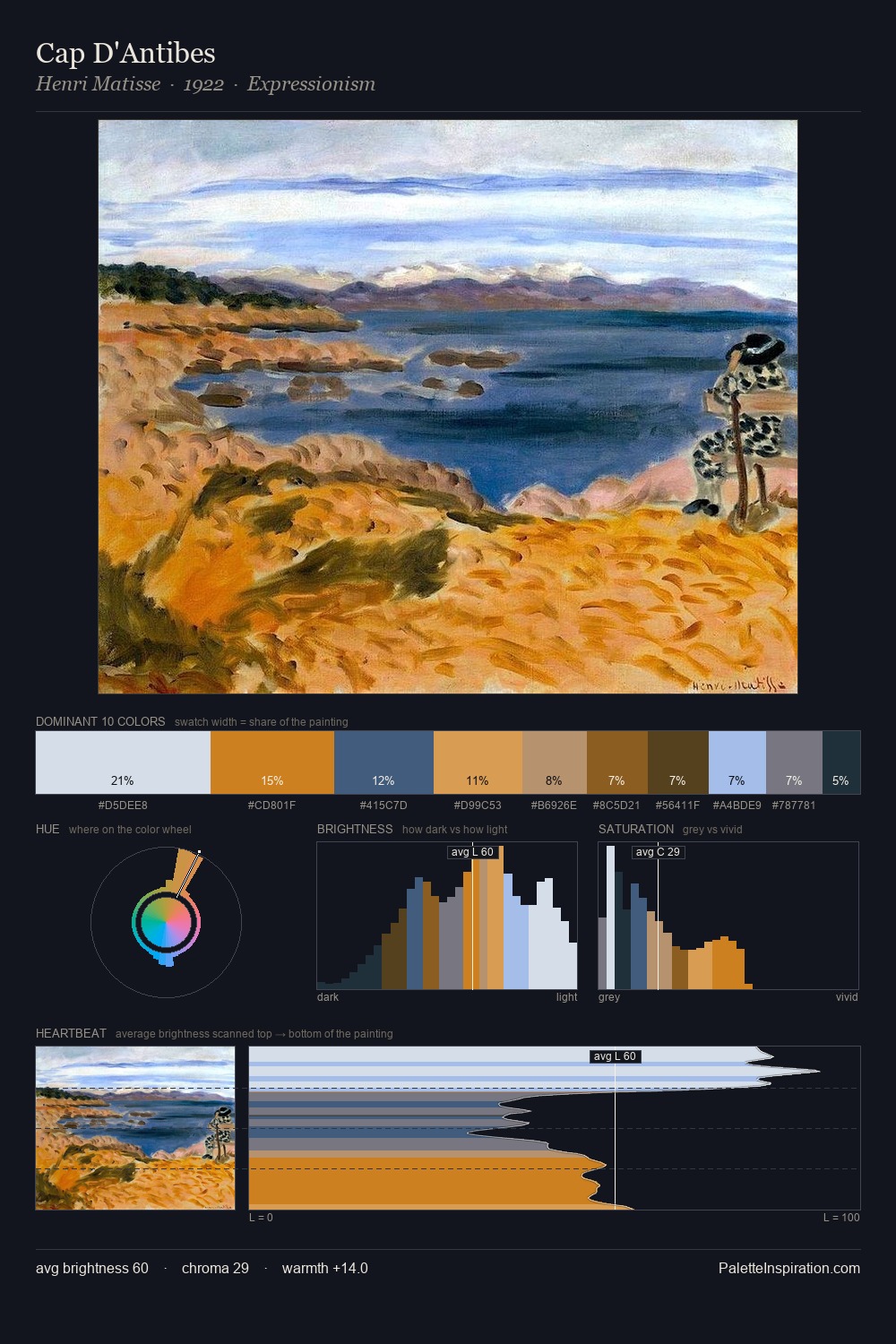Choose the #D99C53 swatch showing 11%
The height and width of the screenshot is (1344, 896).
pyautogui.click(x=478, y=762)
